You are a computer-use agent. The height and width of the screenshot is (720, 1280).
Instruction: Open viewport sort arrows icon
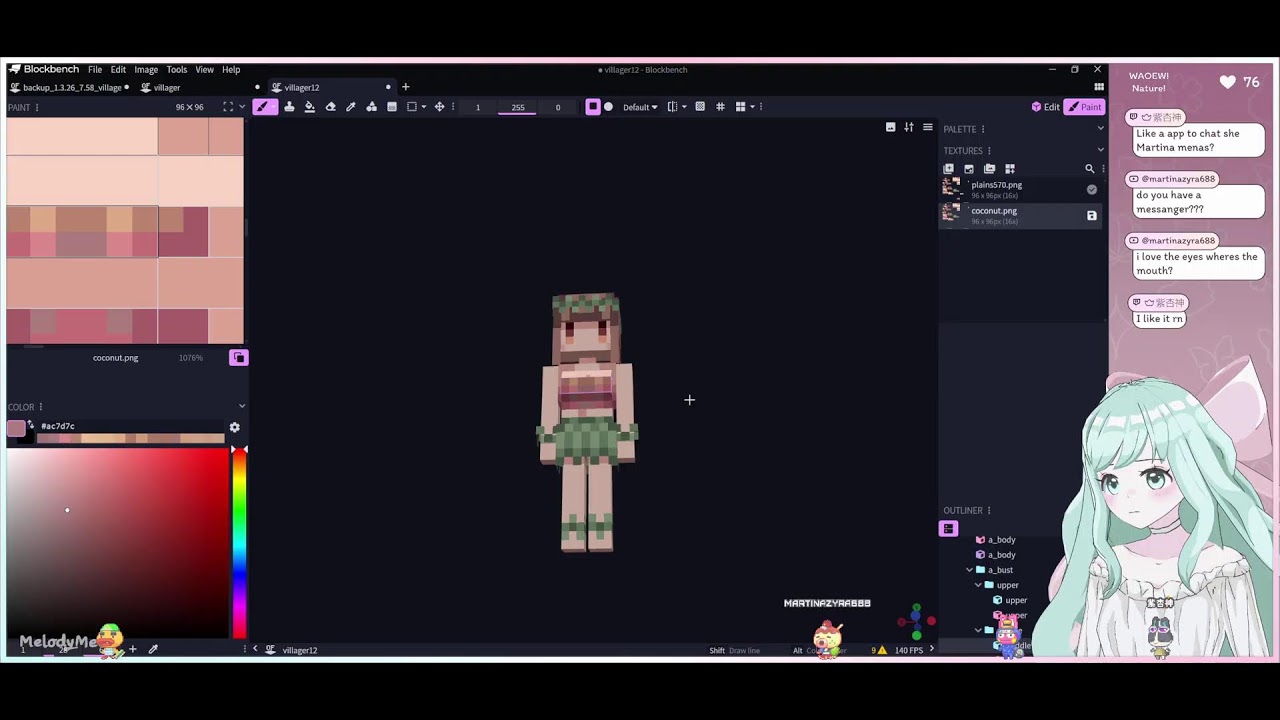click(909, 127)
